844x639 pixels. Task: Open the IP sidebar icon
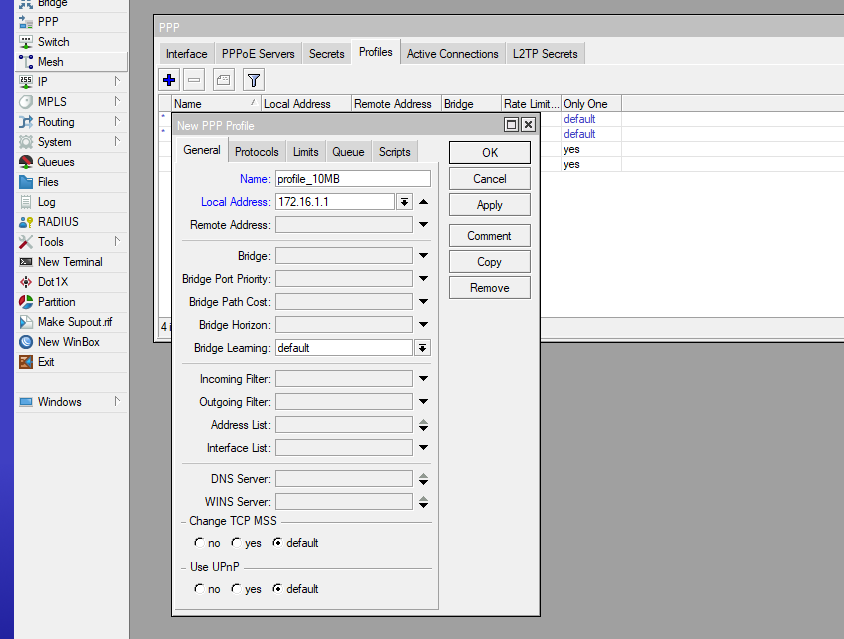point(26,82)
